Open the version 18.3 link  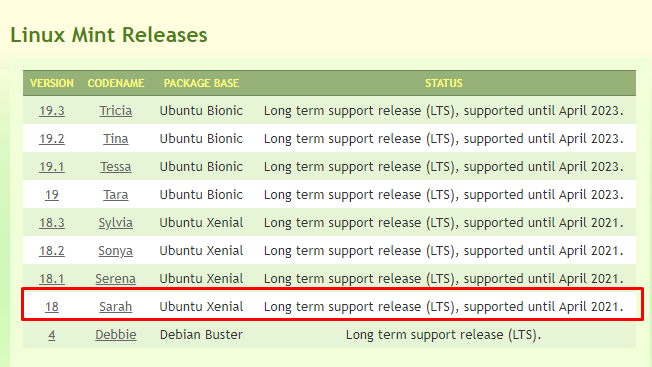click(52, 223)
